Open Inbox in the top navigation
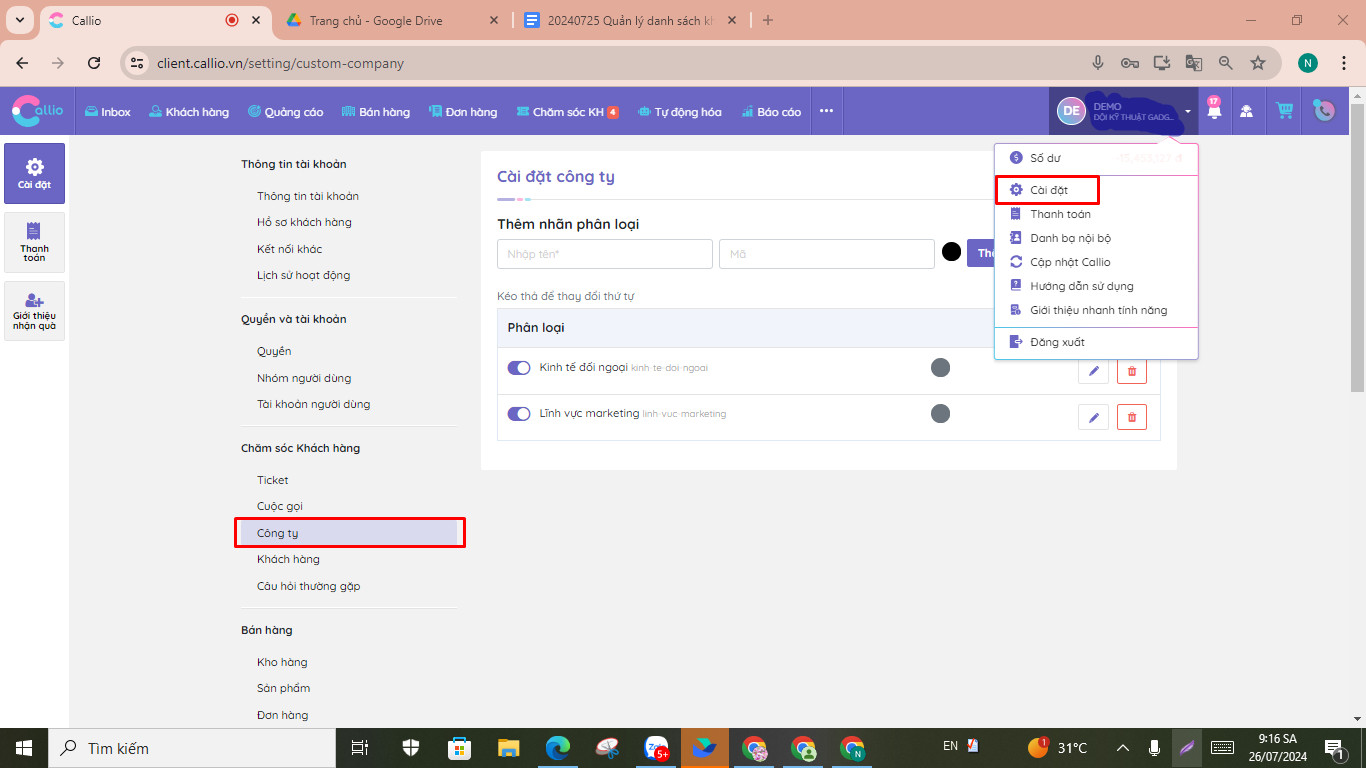Image resolution: width=1366 pixels, height=768 pixels. [x=108, y=112]
